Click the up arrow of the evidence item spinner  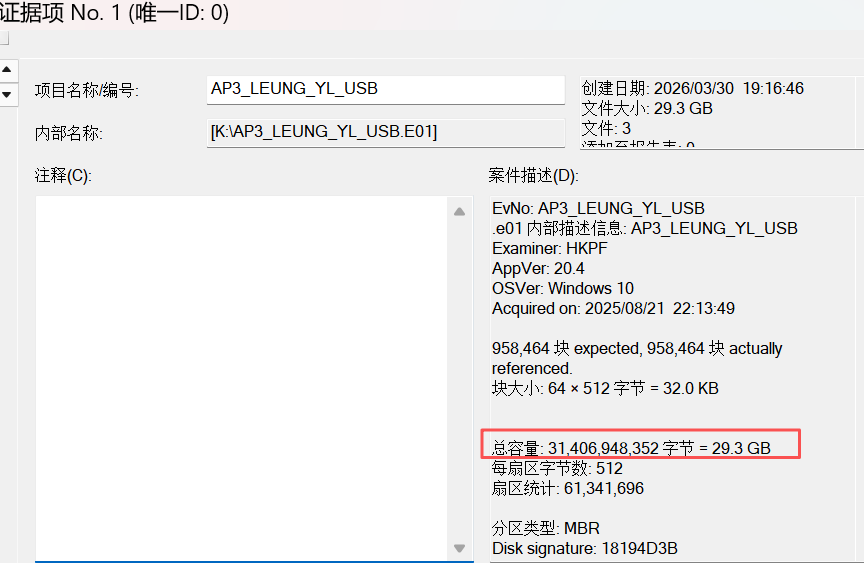point(8,70)
